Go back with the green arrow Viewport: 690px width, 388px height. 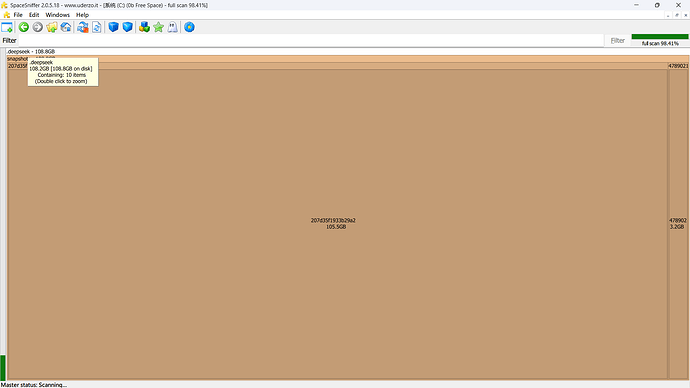point(24,27)
